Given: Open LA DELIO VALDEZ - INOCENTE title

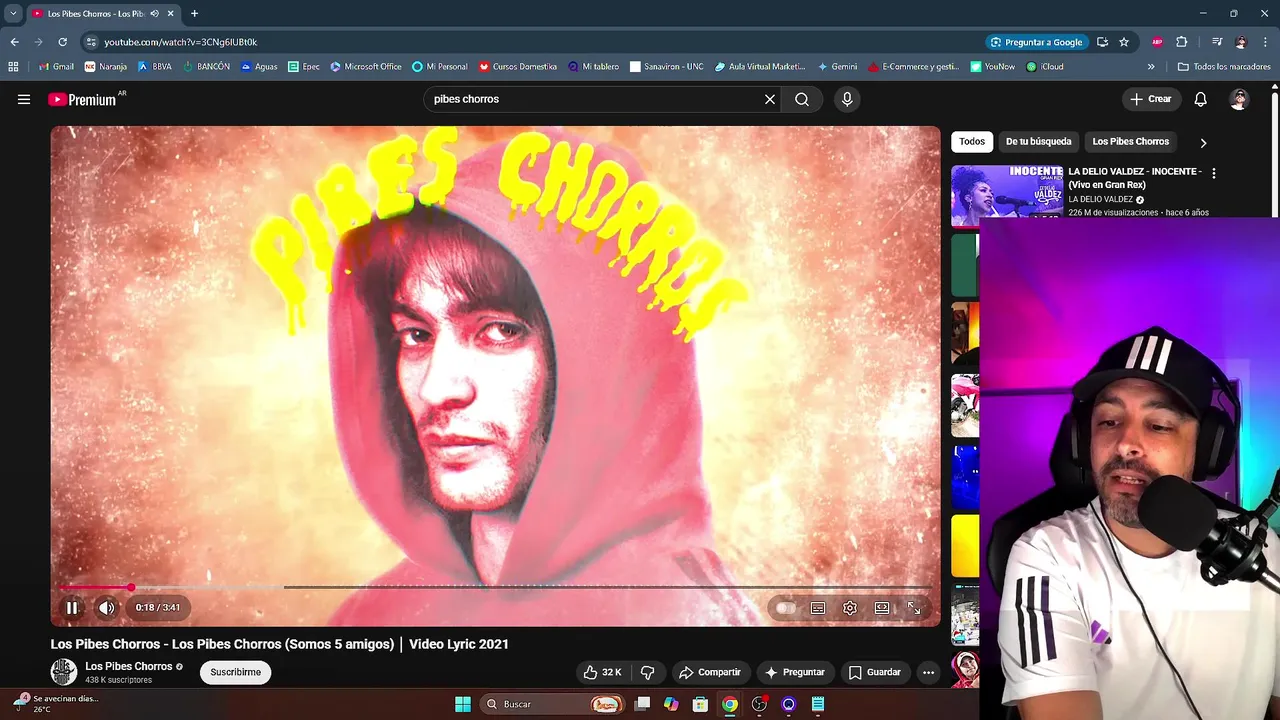Looking at the screenshot, I should pos(1135,177).
